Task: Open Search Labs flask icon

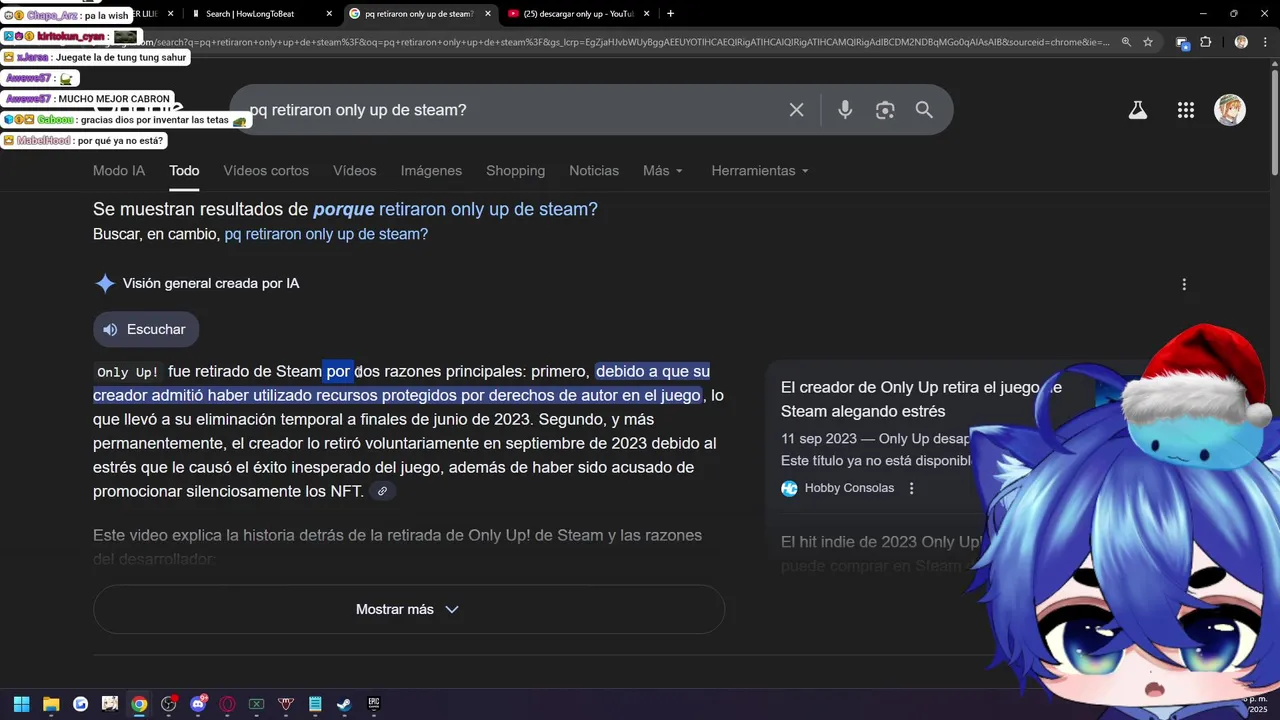Action: [x=1138, y=110]
